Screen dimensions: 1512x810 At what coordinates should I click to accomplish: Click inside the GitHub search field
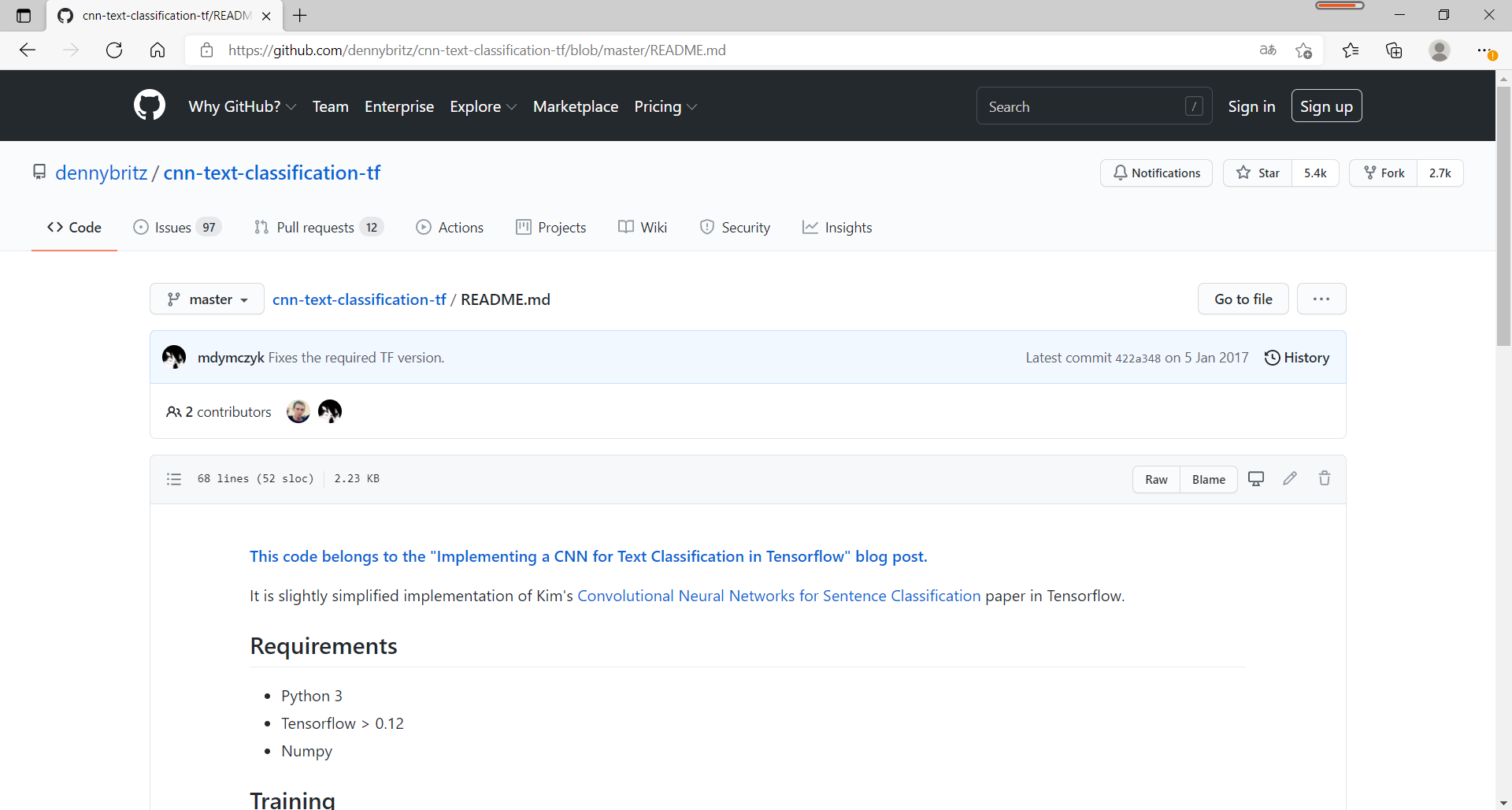click(x=1094, y=106)
